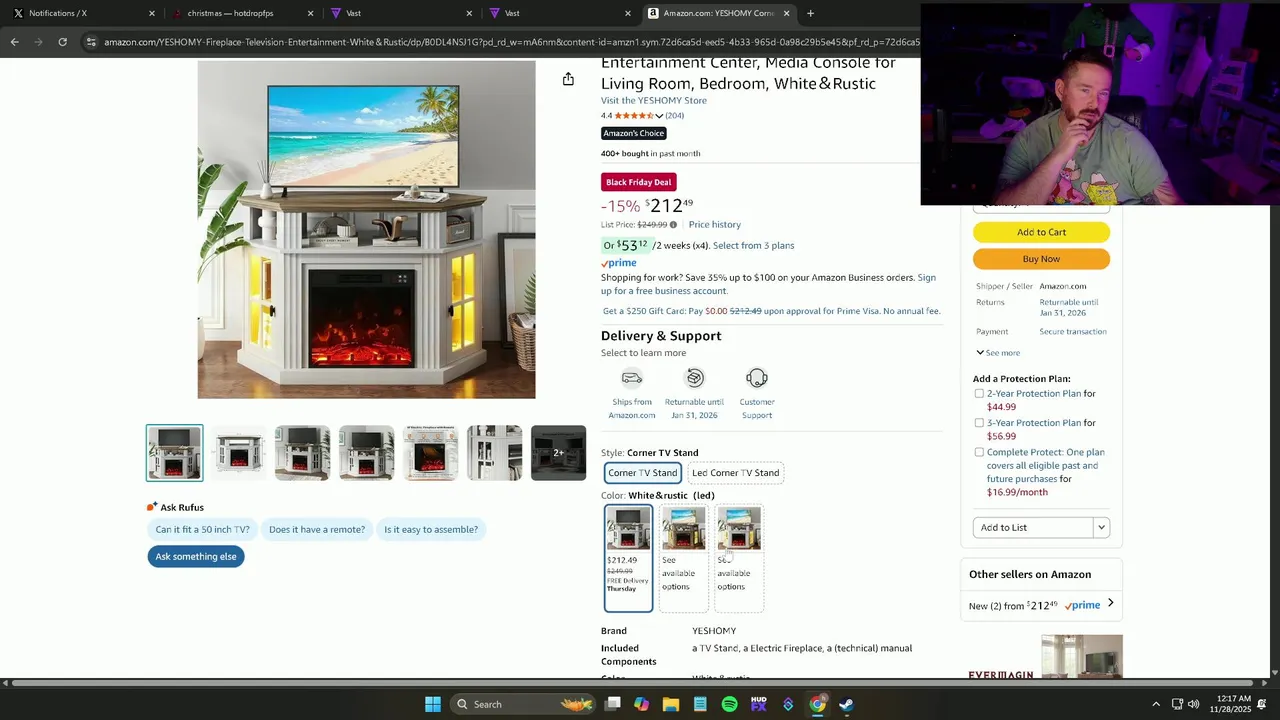Click the browser address bar URL
The width and height of the screenshot is (1280, 720).
point(510,42)
